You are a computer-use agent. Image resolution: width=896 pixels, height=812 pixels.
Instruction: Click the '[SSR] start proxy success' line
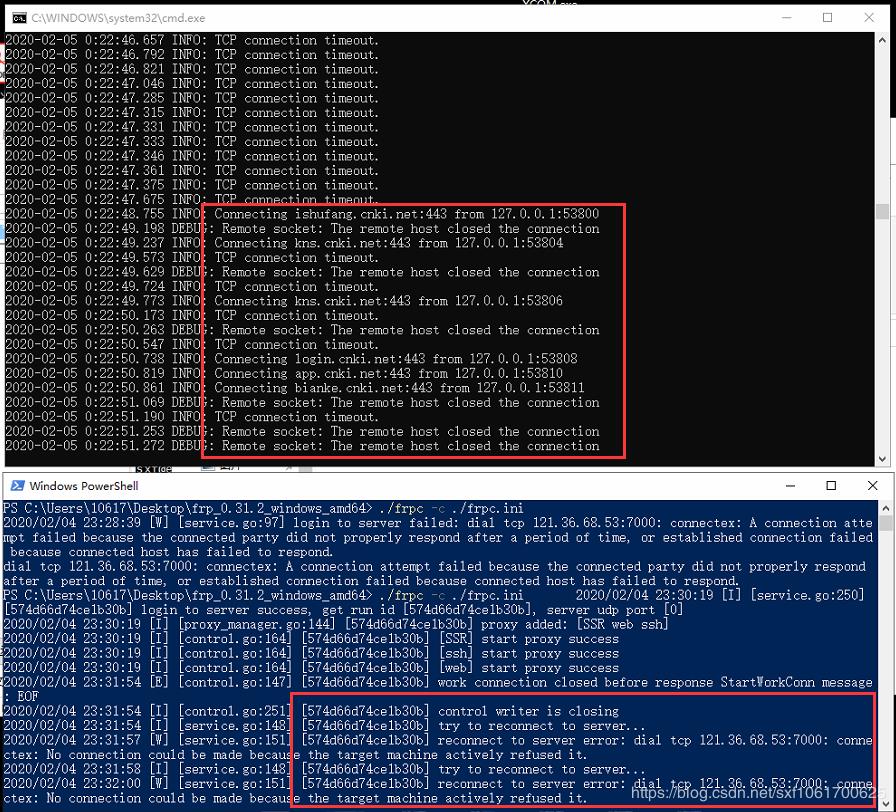[x=529, y=639]
